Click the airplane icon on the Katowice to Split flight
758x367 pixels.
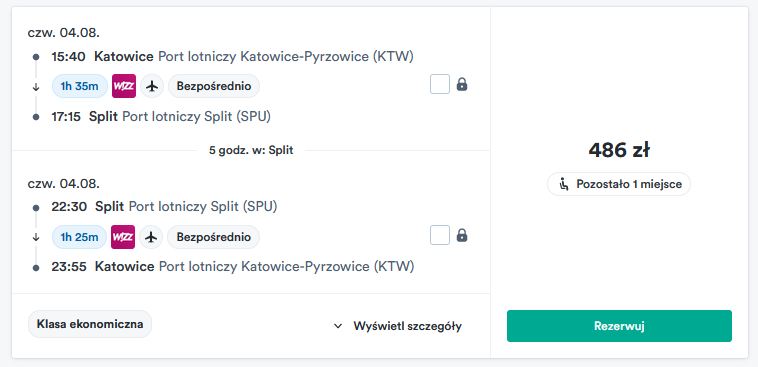152,86
